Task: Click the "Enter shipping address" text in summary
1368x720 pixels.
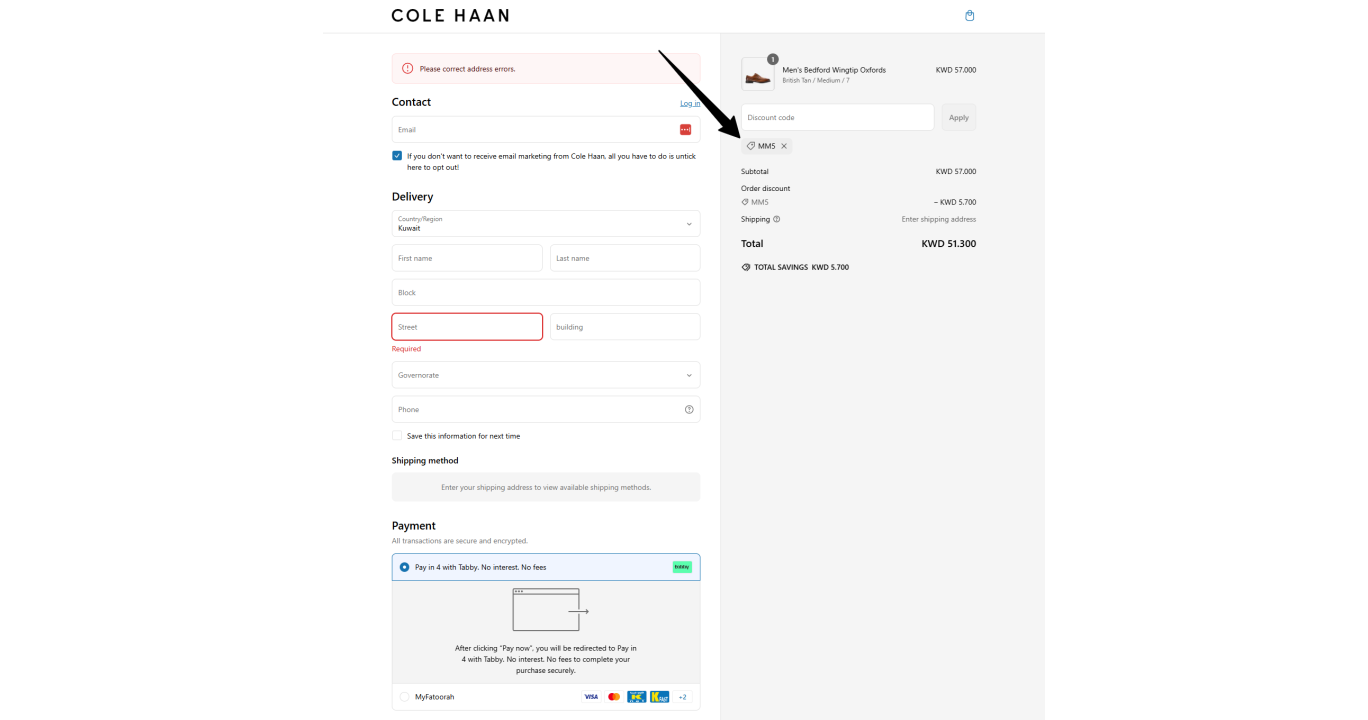Action: tap(939, 219)
